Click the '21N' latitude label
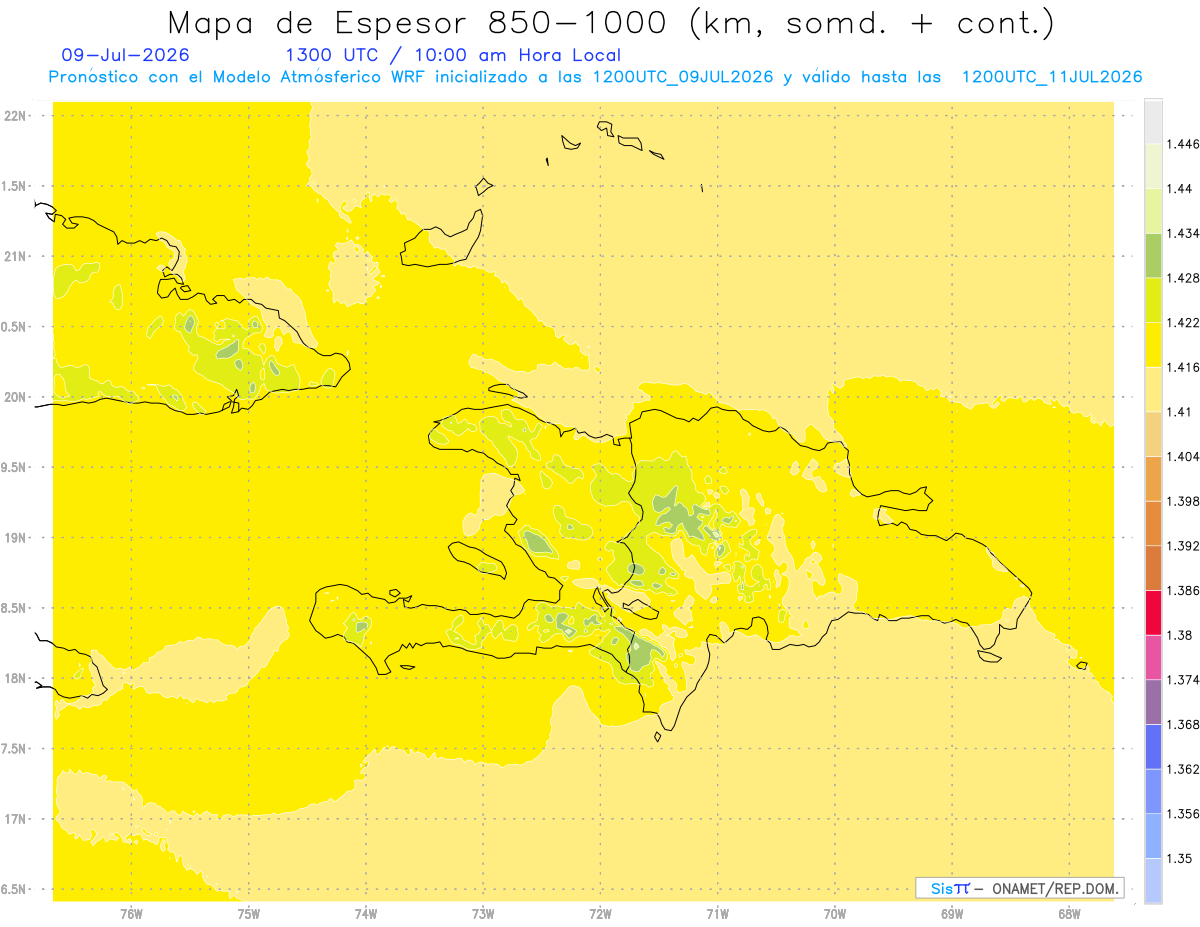 tap(15, 256)
